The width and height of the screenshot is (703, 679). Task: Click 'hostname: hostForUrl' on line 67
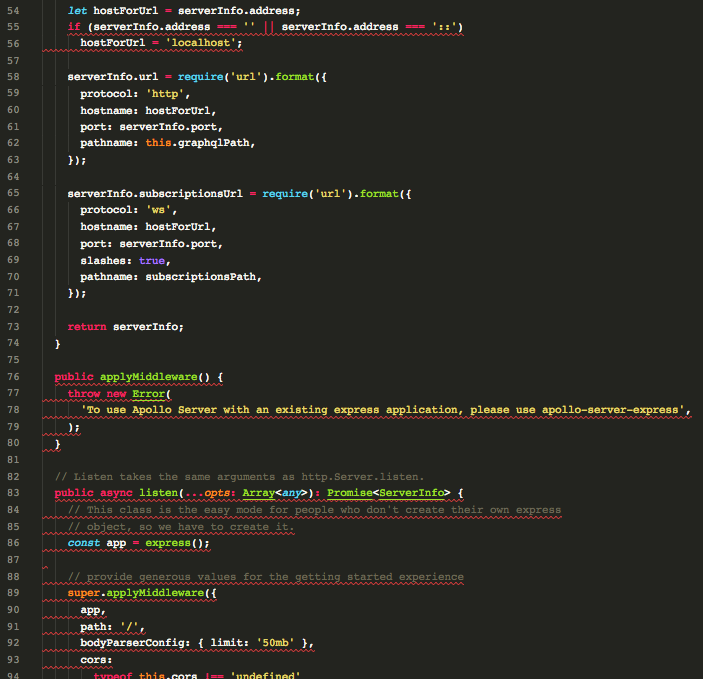pos(145,227)
